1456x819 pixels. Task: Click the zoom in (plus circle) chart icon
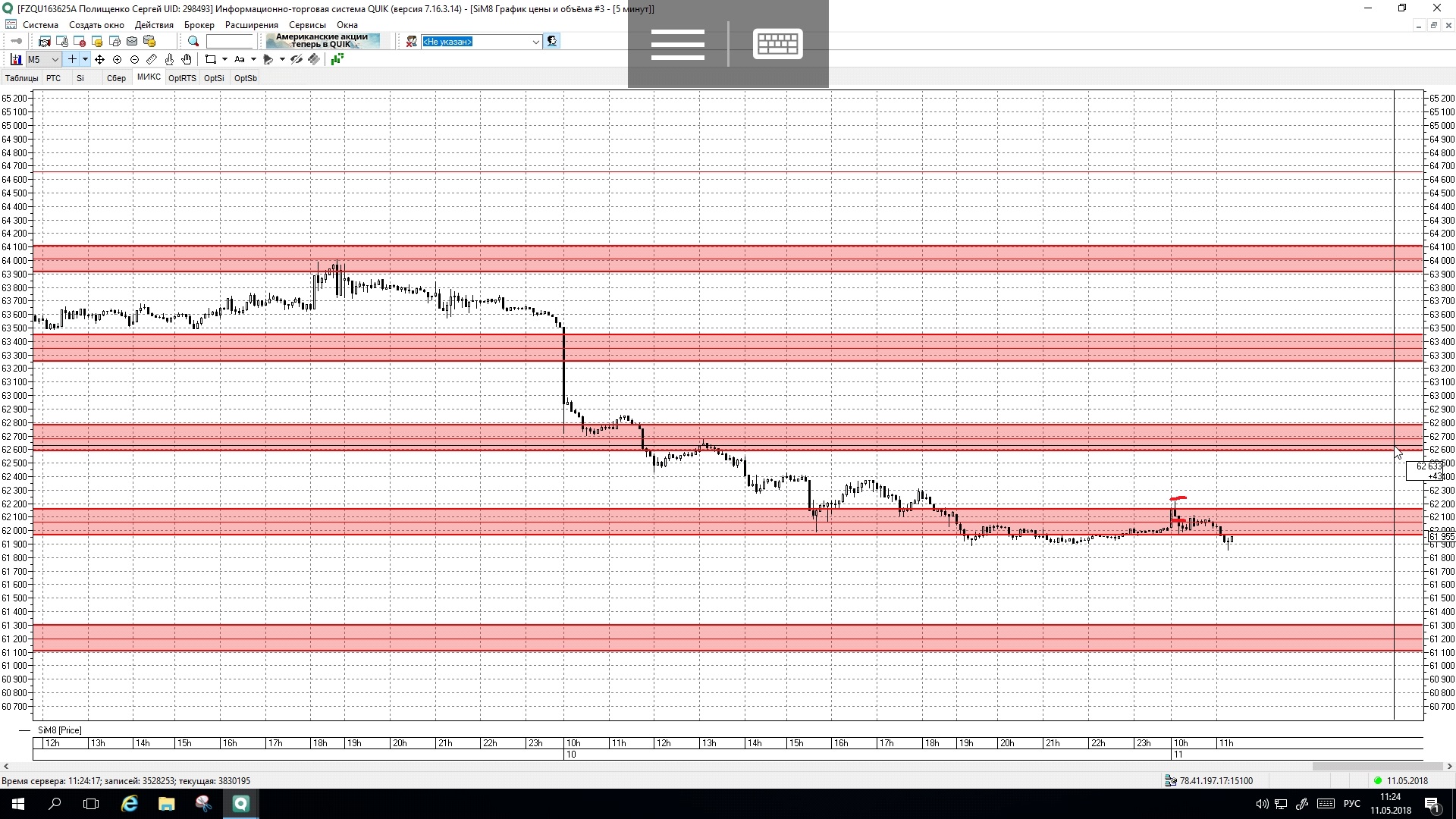pos(117,59)
